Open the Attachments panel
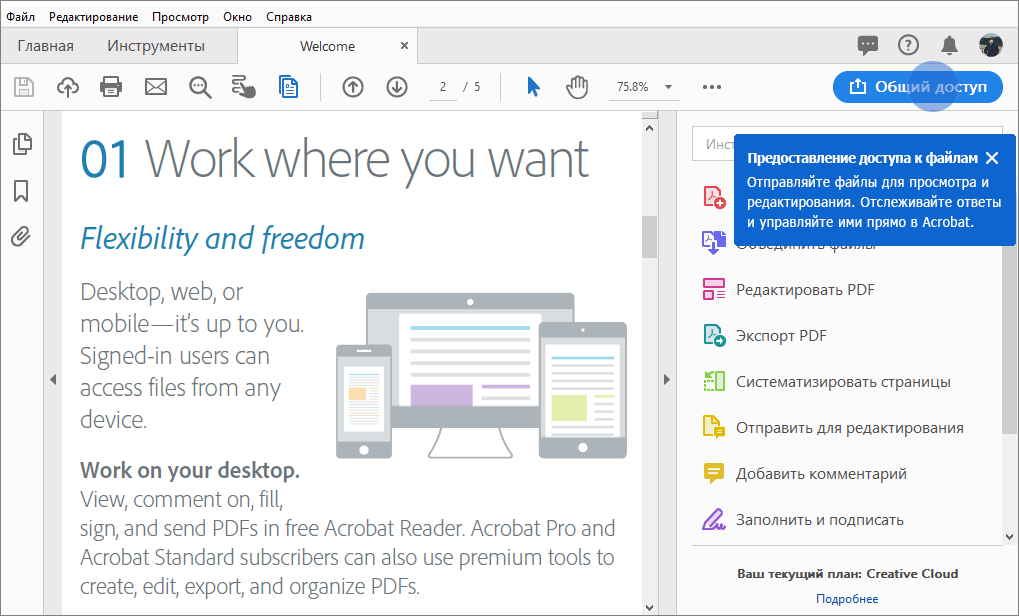The height and width of the screenshot is (616, 1019). click(21, 236)
